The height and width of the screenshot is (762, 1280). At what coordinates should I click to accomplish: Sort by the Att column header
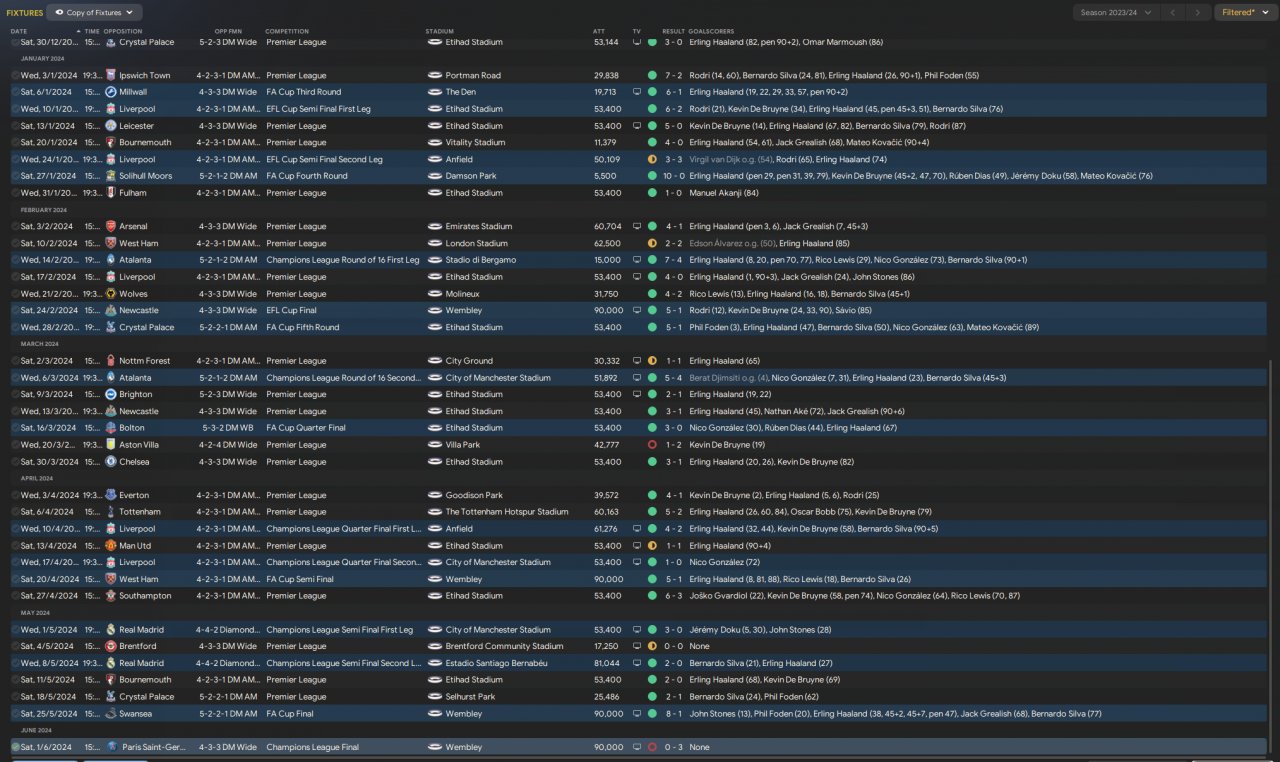599,31
